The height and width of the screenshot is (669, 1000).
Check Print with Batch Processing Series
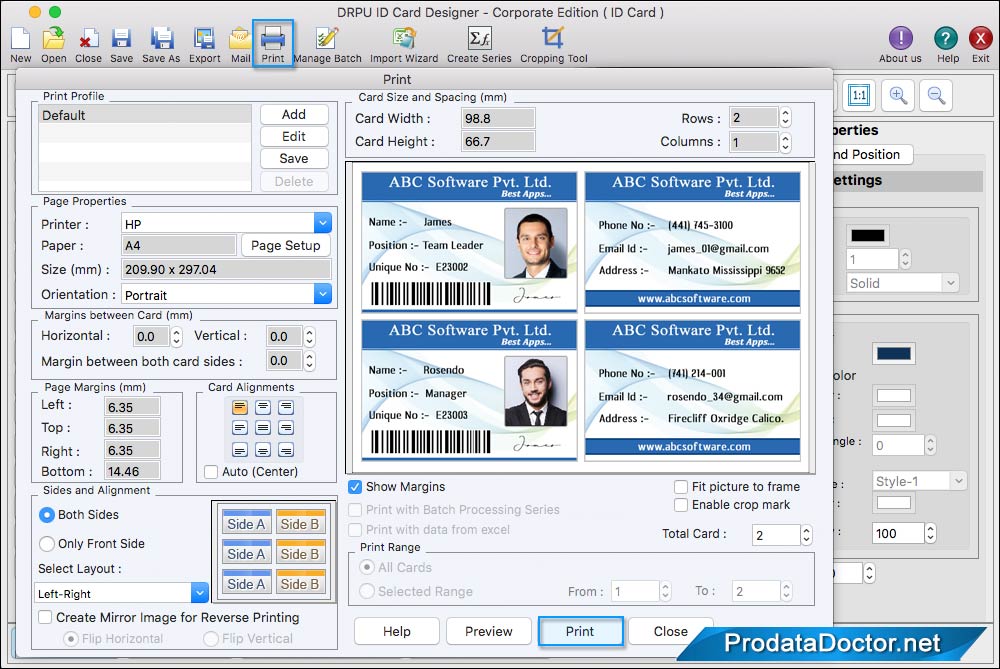pyautogui.click(x=355, y=510)
